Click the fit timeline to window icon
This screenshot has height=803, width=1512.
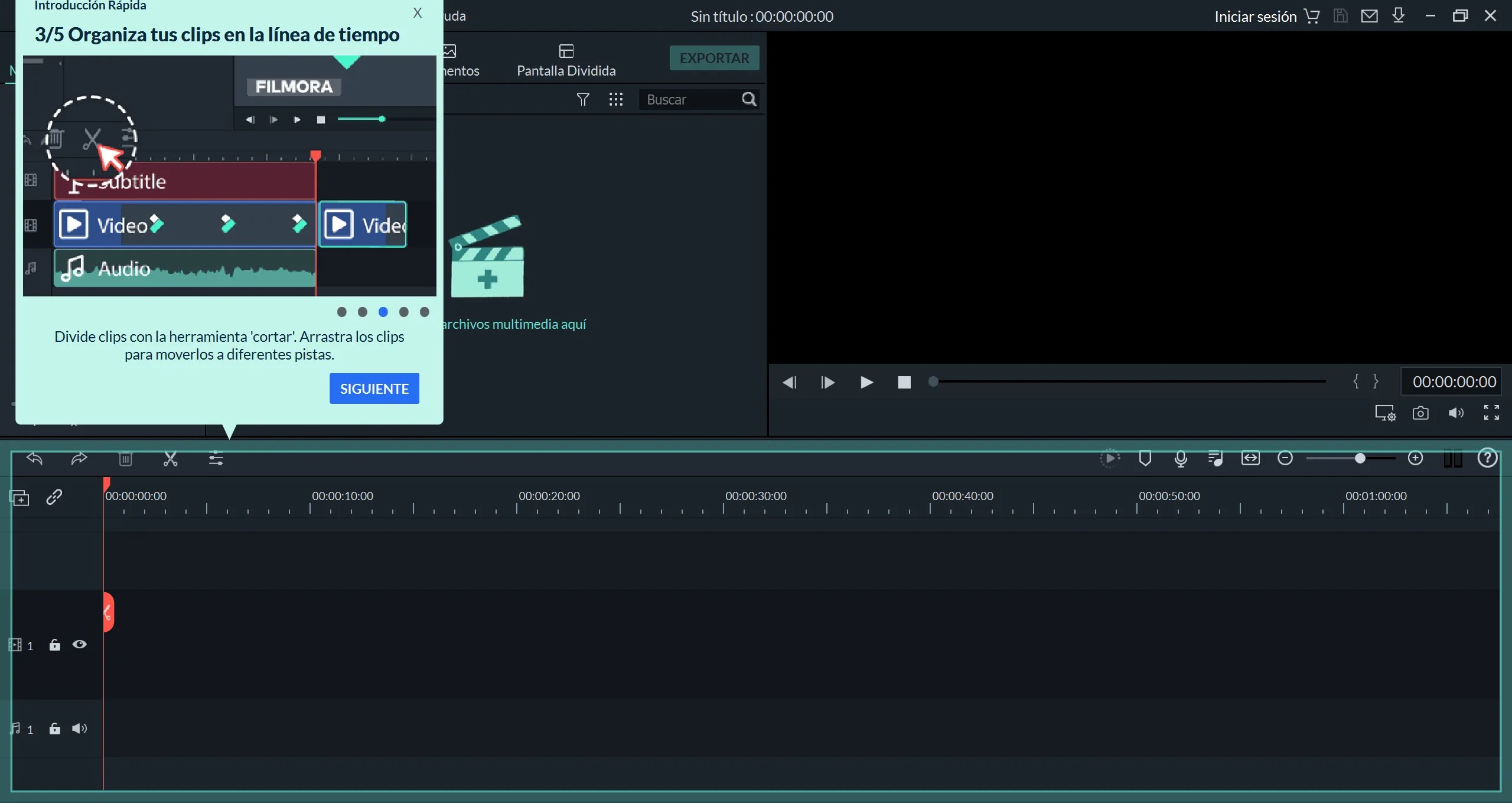click(1250, 459)
